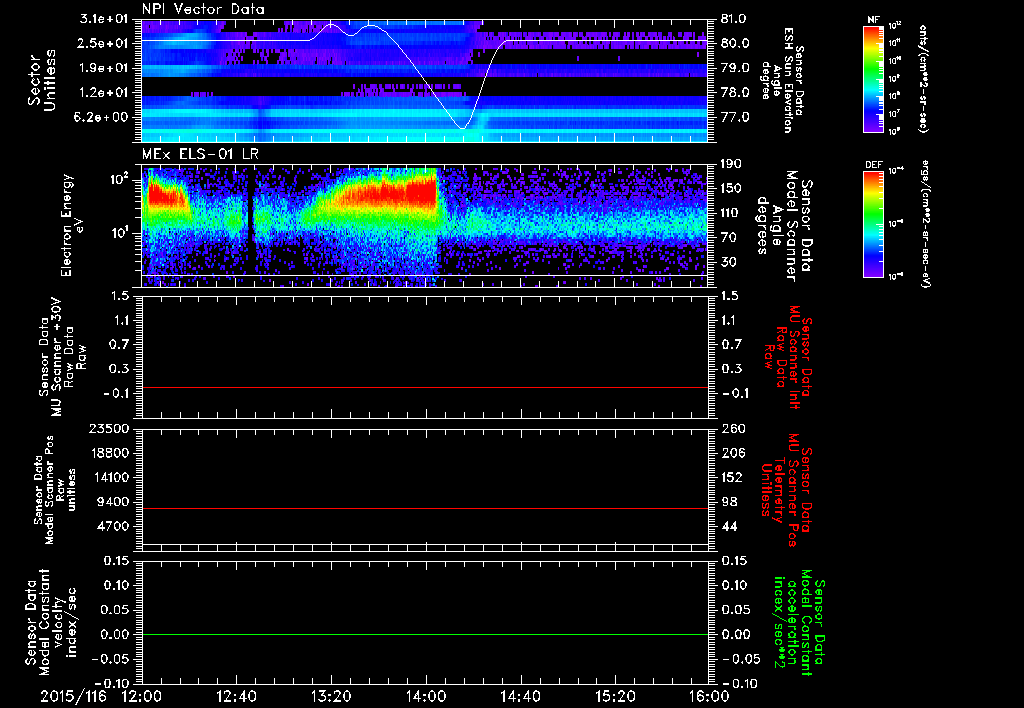Click the DEF color bar title
This screenshot has width=1024, height=708.
[x=873, y=165]
